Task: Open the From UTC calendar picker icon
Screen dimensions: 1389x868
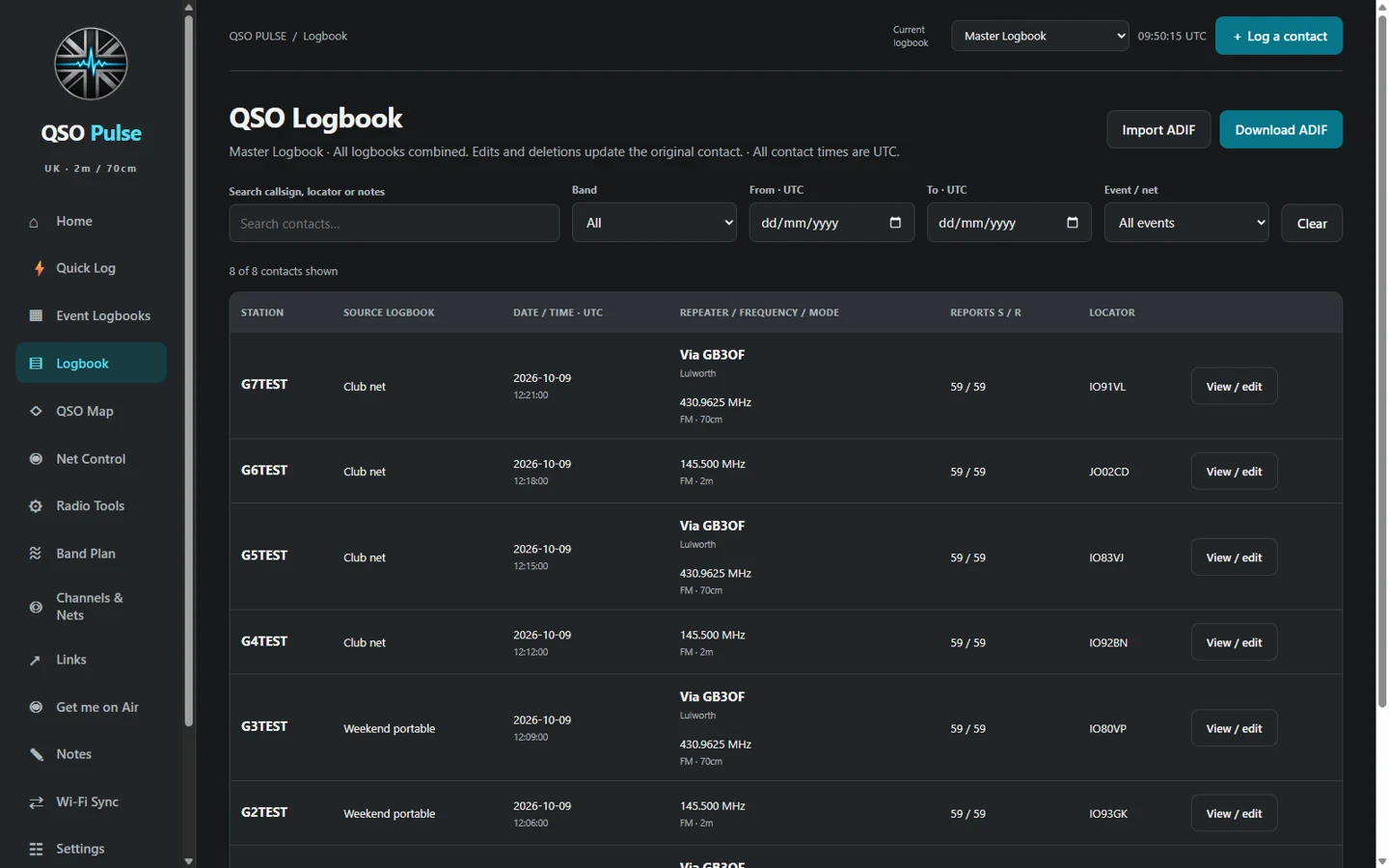Action: (x=895, y=223)
